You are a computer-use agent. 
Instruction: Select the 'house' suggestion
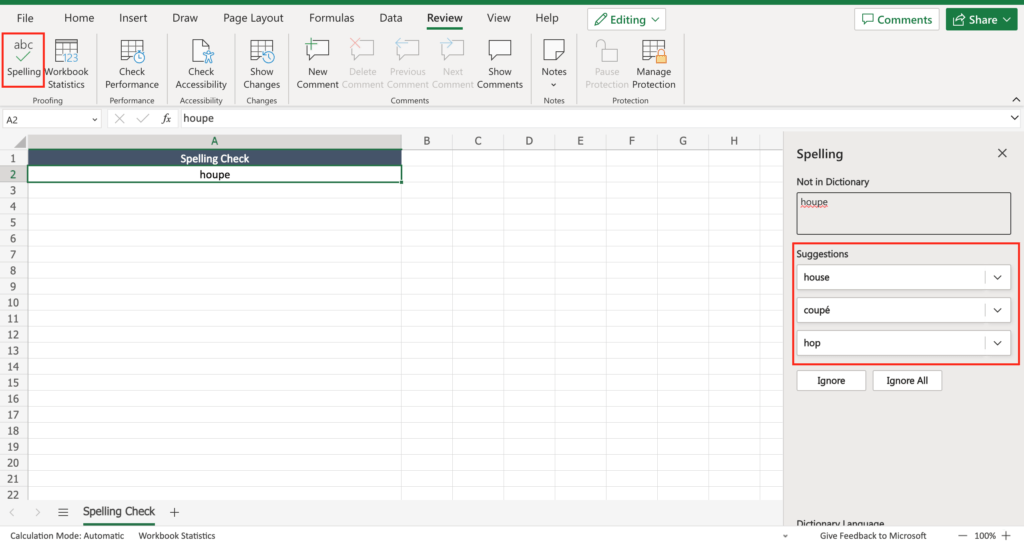[891, 277]
